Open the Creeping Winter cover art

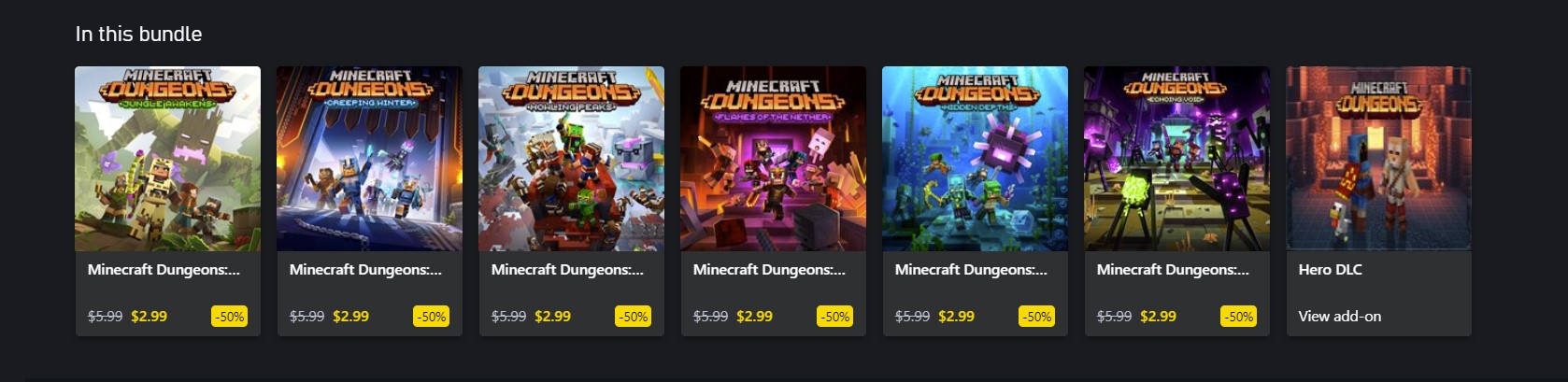pos(369,159)
